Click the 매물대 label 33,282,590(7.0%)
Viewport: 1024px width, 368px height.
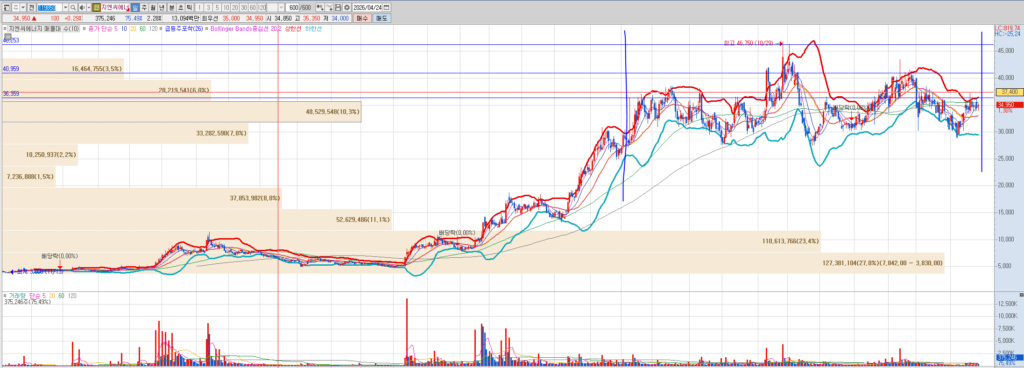[221, 133]
